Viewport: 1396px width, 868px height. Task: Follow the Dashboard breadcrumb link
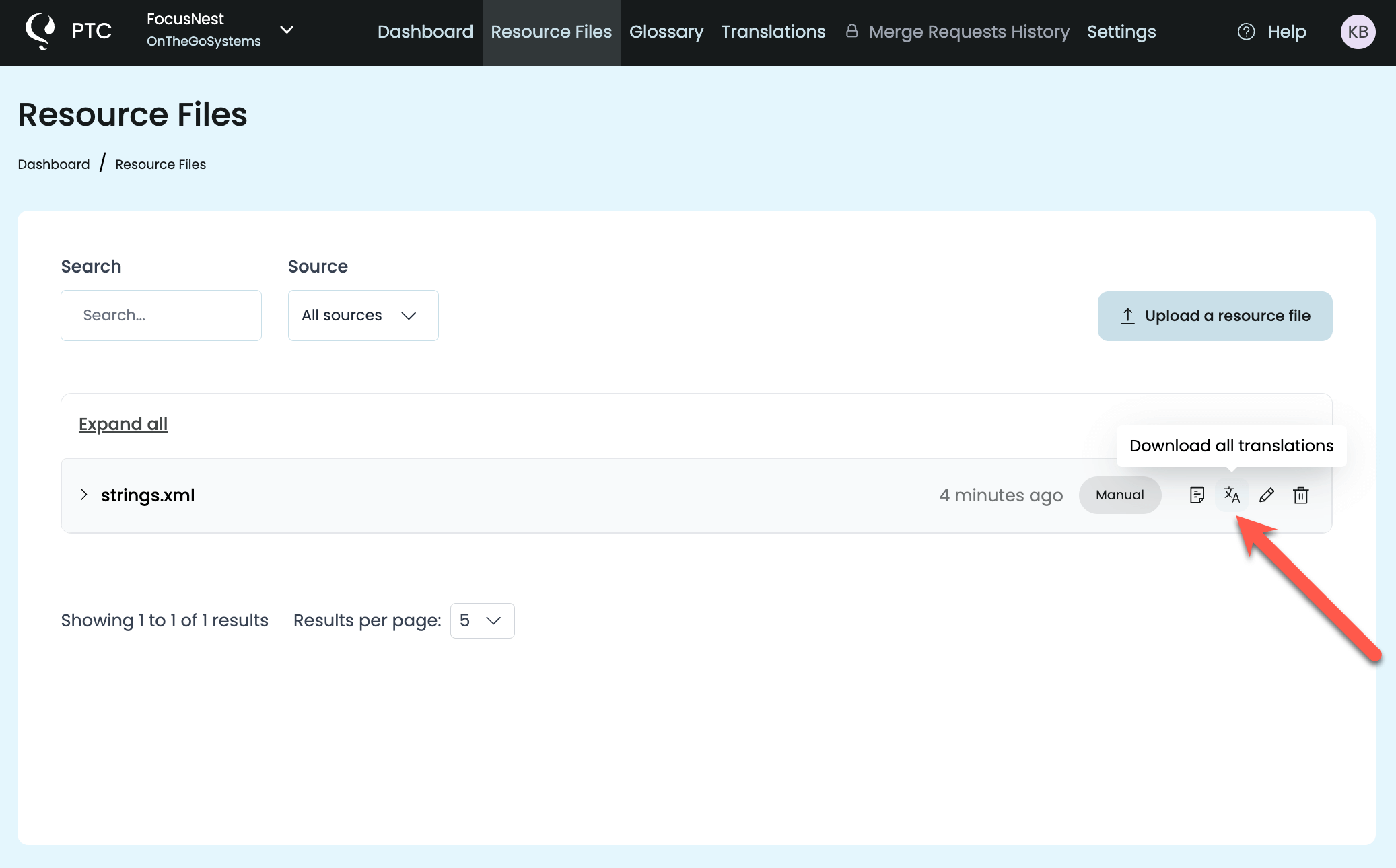coord(53,164)
